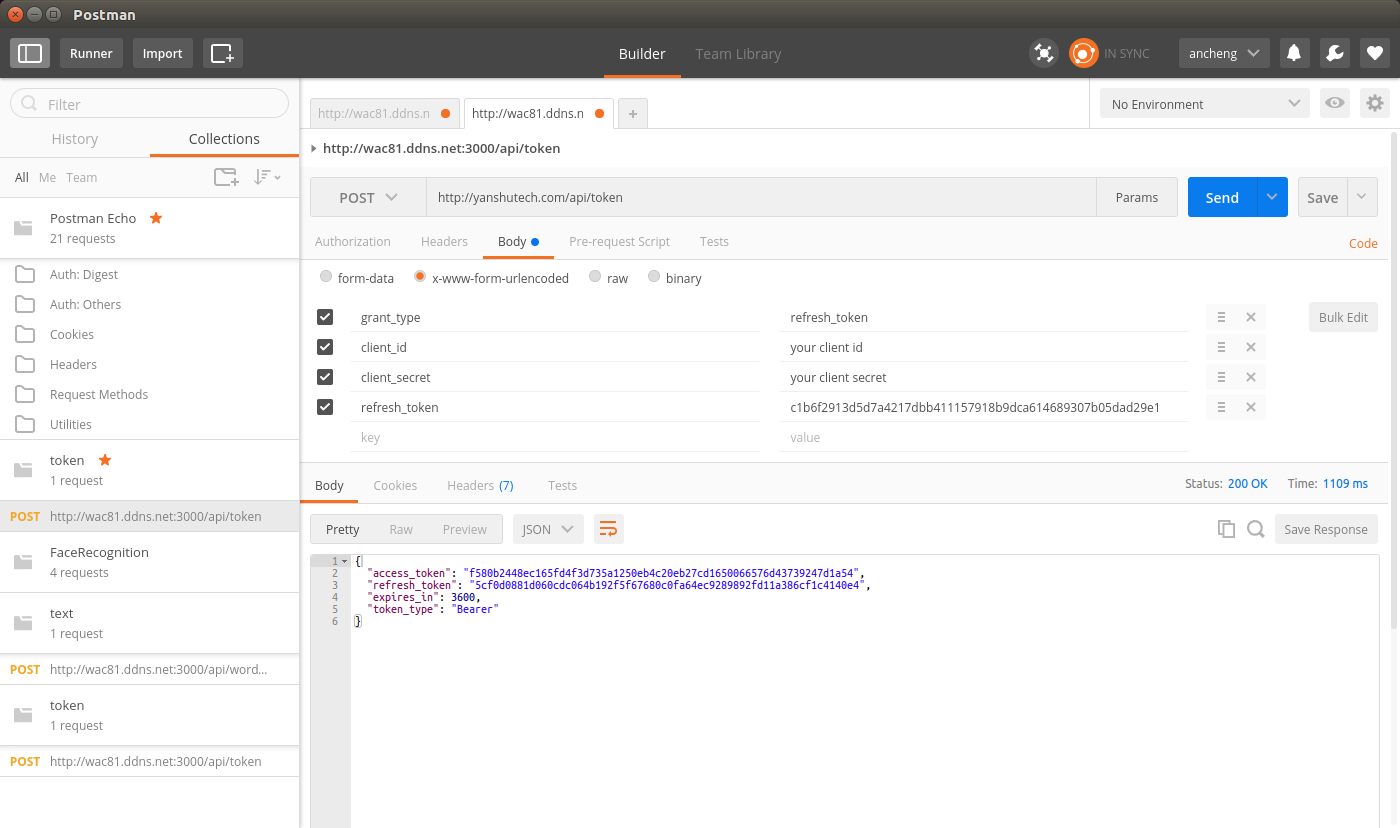Click drag handle of refresh_token row
This screenshot has height=828, width=1400.
click(1221, 407)
